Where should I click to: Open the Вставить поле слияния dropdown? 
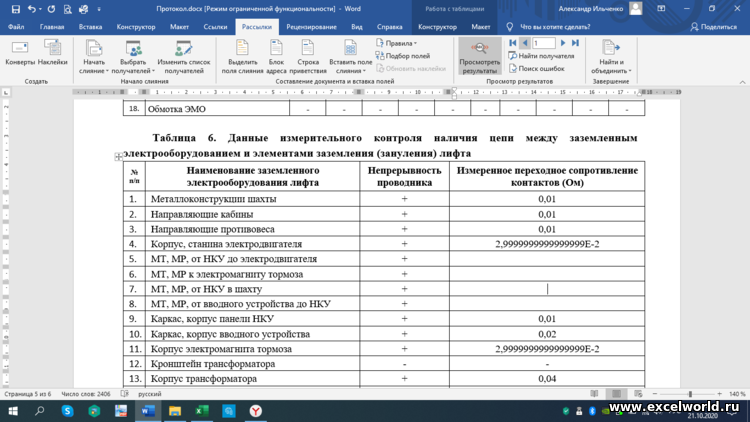click(x=351, y=57)
